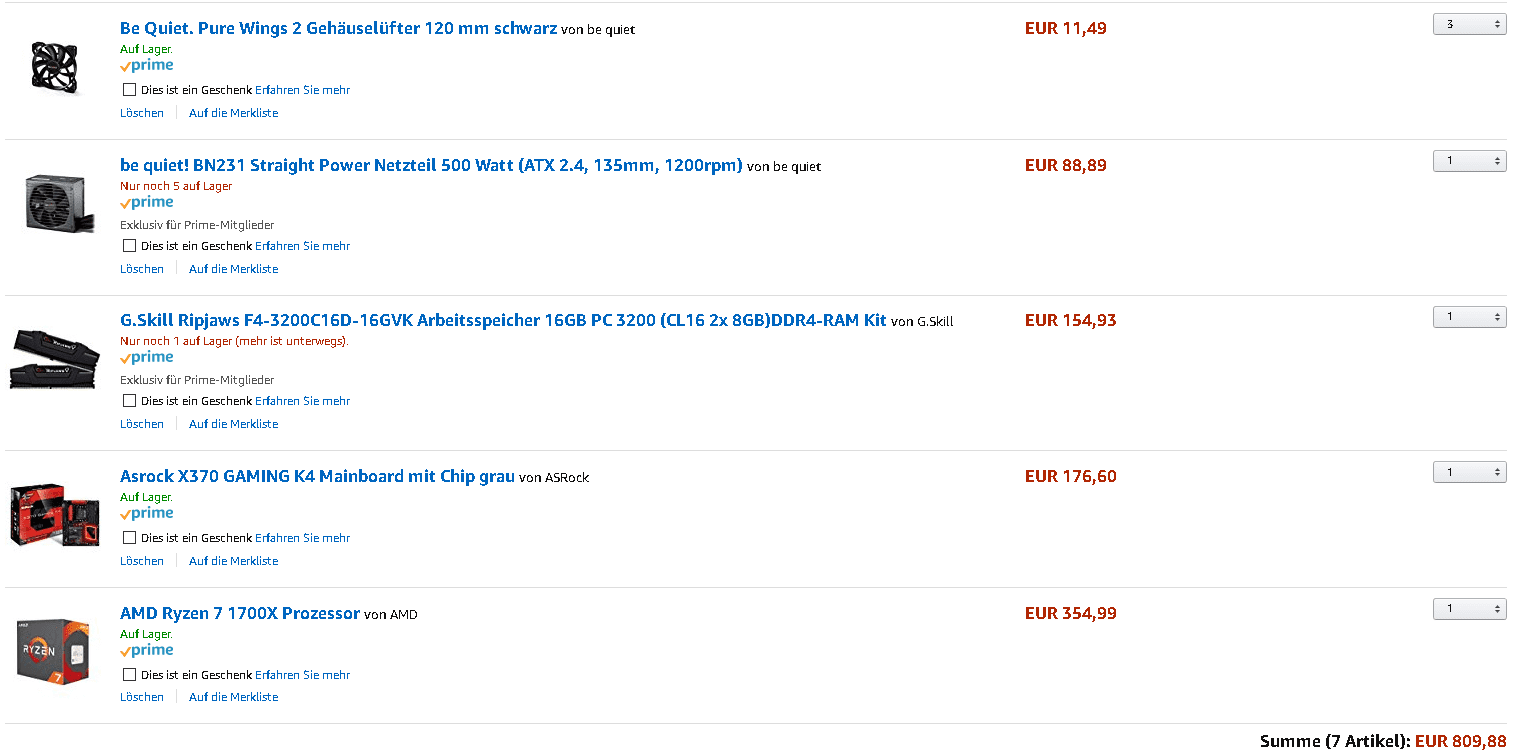The width and height of the screenshot is (1523, 753).
Task: Open the be quiet! BN231 Straight Power title
Action: [431, 165]
